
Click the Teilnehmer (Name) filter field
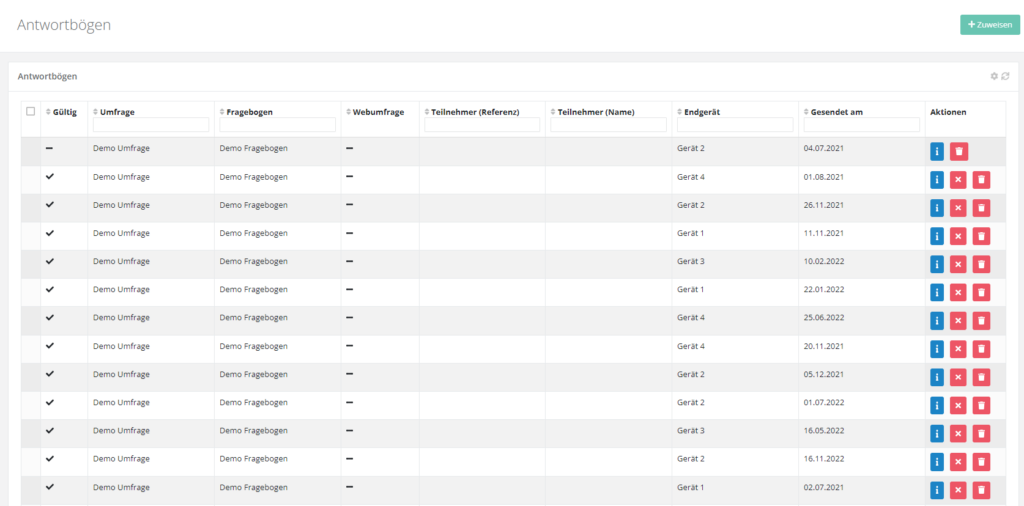[608, 125]
